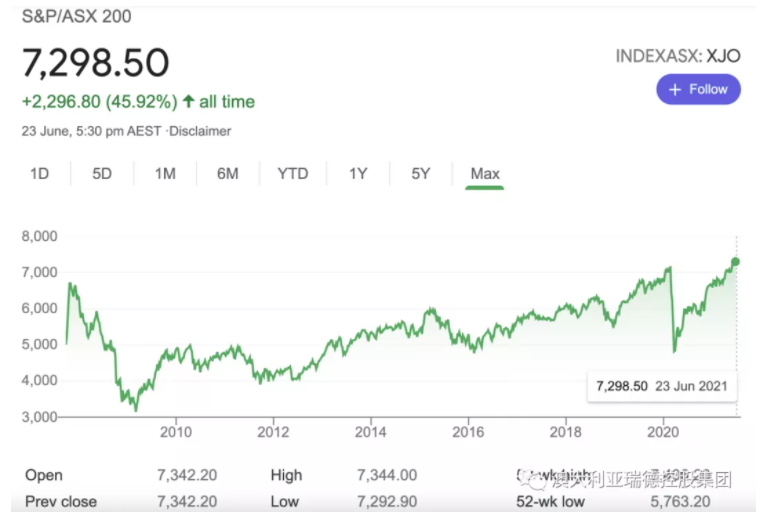764x516 pixels.
Task: Switch to the 1D time range
Action: point(39,173)
